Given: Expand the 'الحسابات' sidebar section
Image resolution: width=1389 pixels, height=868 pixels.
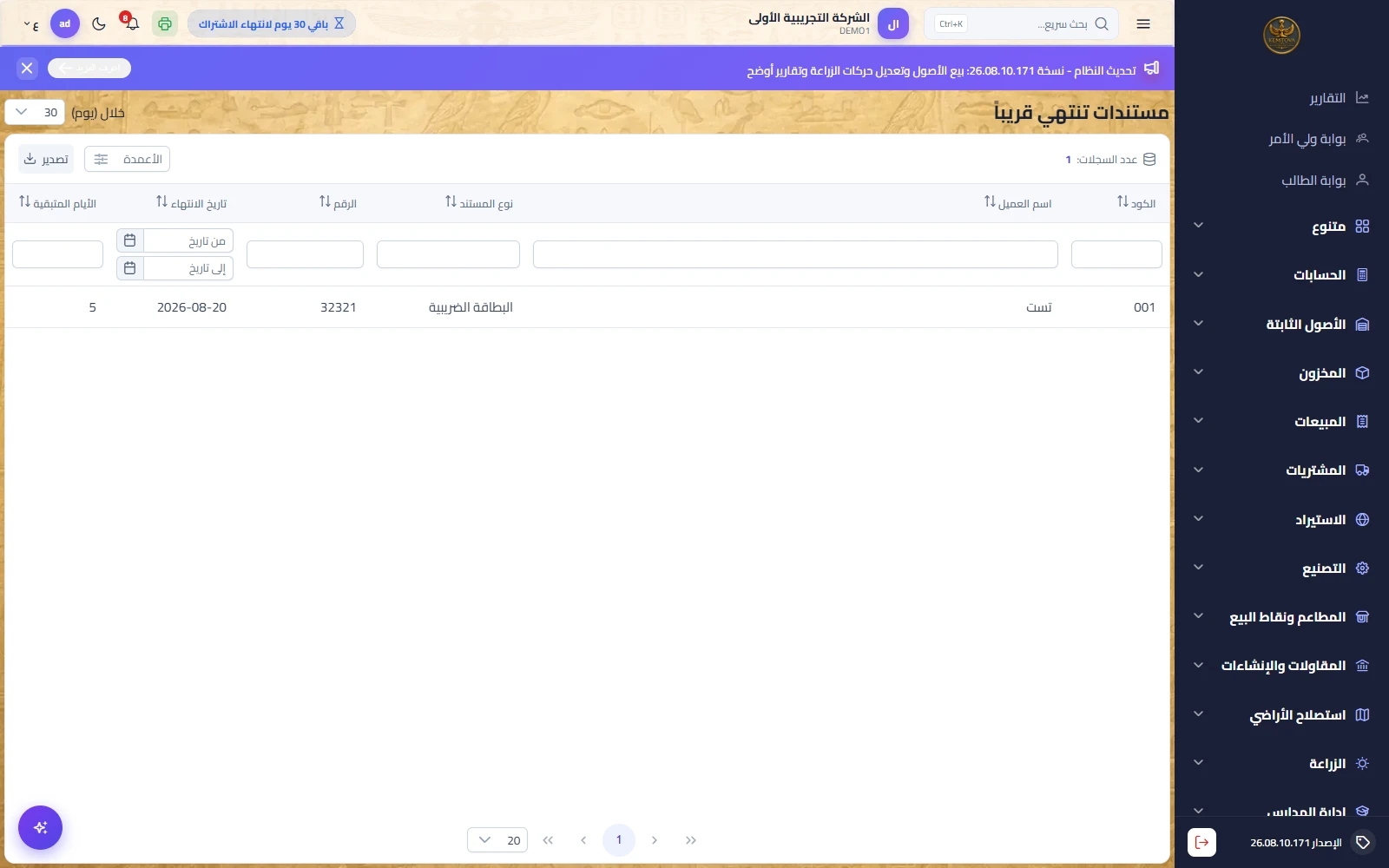Looking at the screenshot, I should (x=1281, y=275).
